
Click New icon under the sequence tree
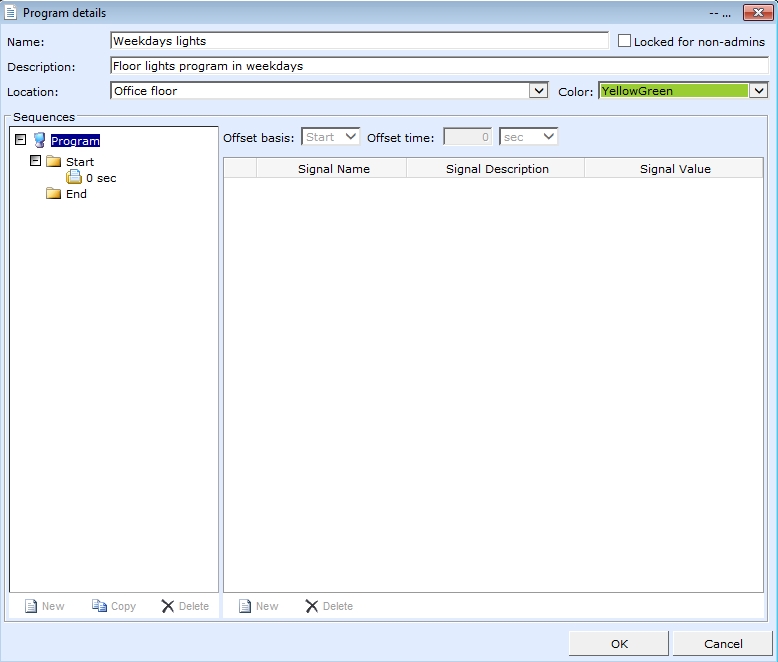30,606
